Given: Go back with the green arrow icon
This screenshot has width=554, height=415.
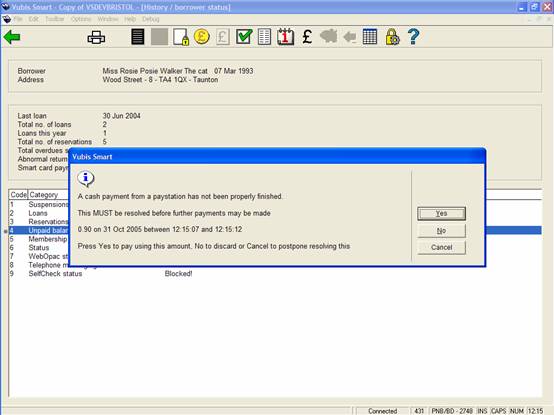Looking at the screenshot, I should [x=12, y=37].
